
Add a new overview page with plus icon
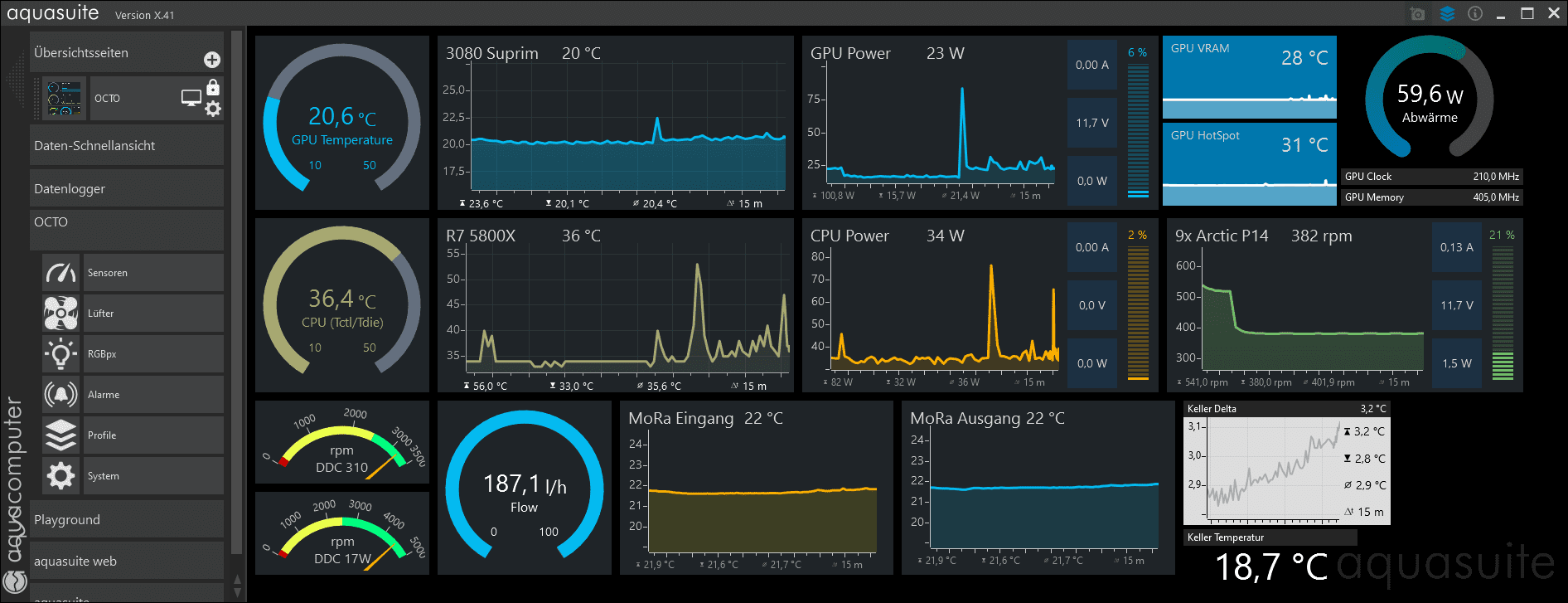(x=212, y=60)
